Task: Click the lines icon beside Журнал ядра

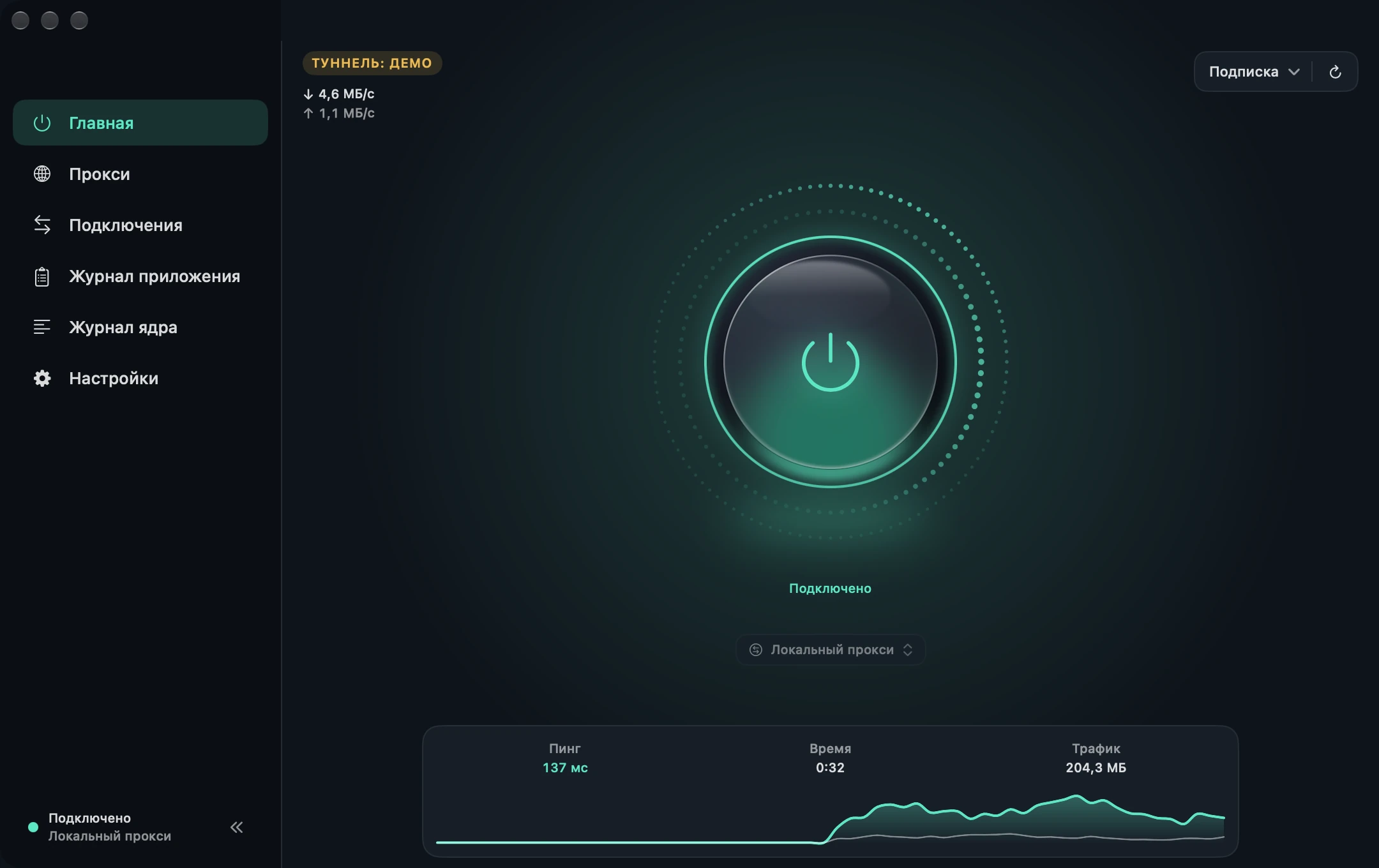Action: (x=42, y=327)
